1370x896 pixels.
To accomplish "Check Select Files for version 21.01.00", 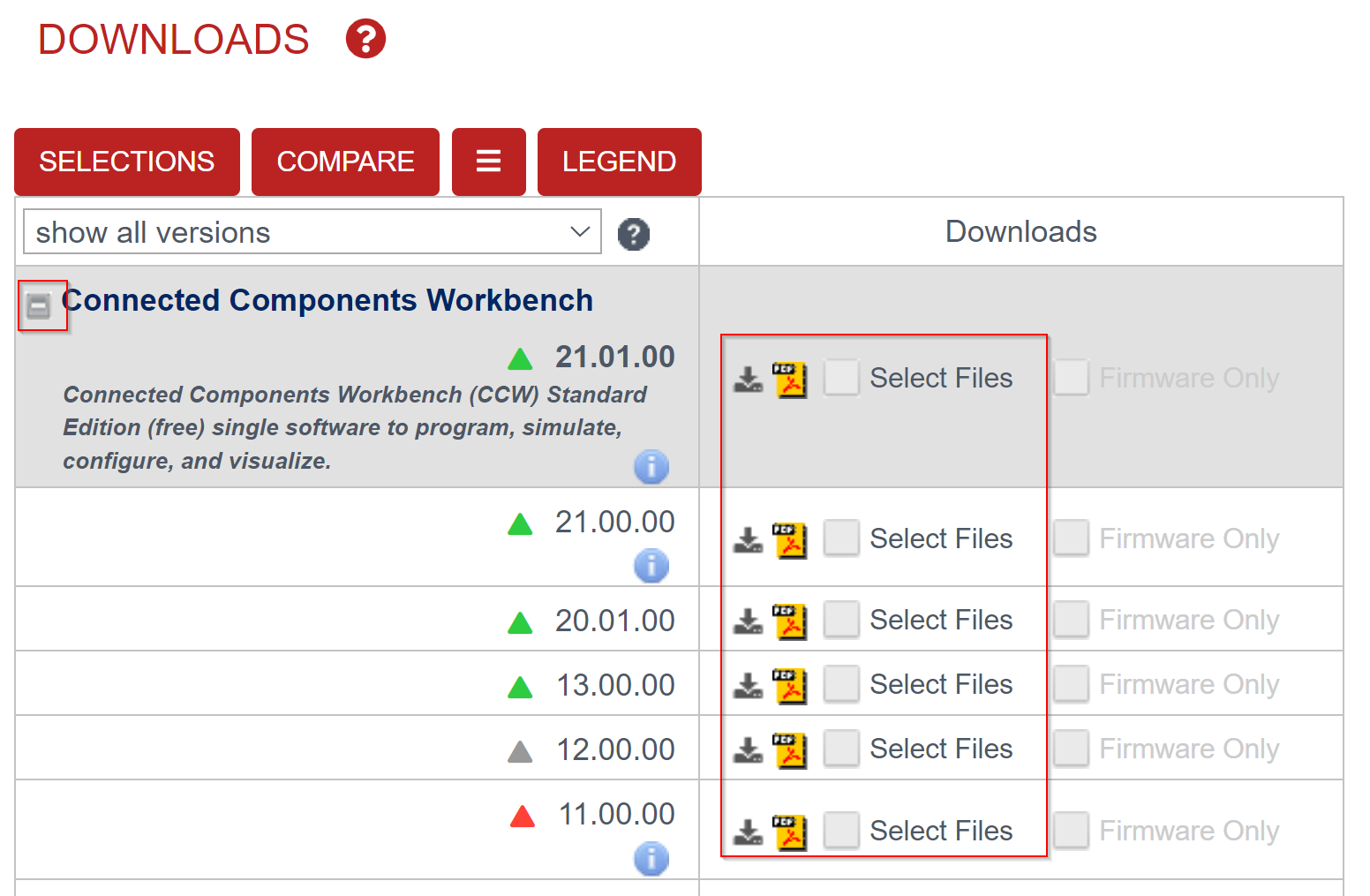I will click(x=841, y=378).
